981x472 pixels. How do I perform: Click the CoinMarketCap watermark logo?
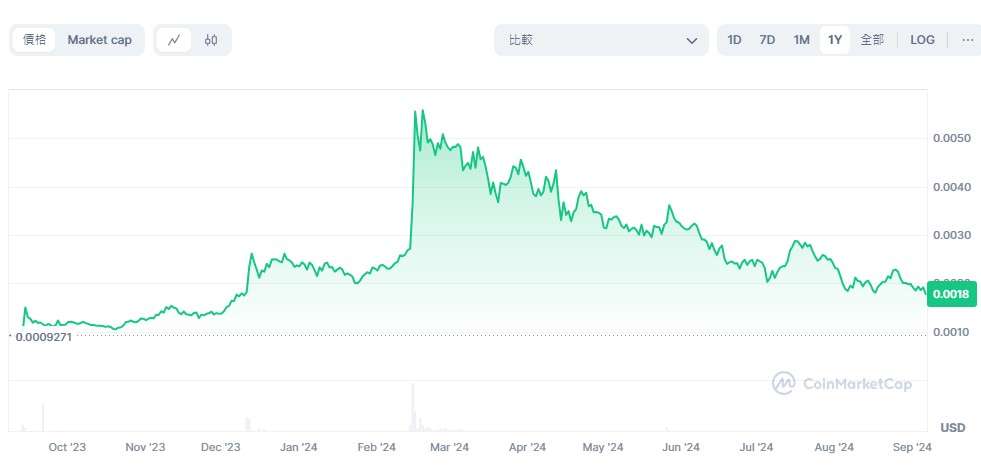point(841,383)
